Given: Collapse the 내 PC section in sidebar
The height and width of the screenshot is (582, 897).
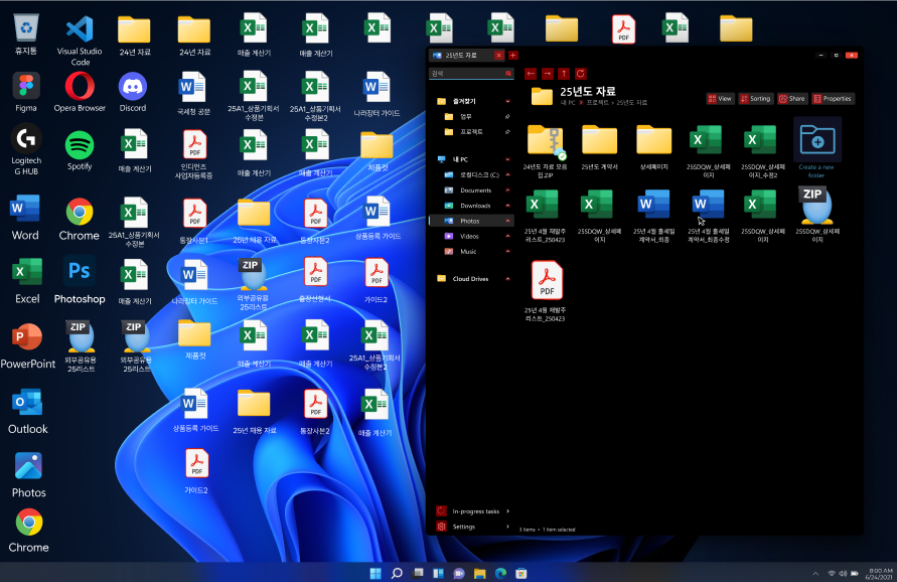Looking at the screenshot, I should point(507,160).
